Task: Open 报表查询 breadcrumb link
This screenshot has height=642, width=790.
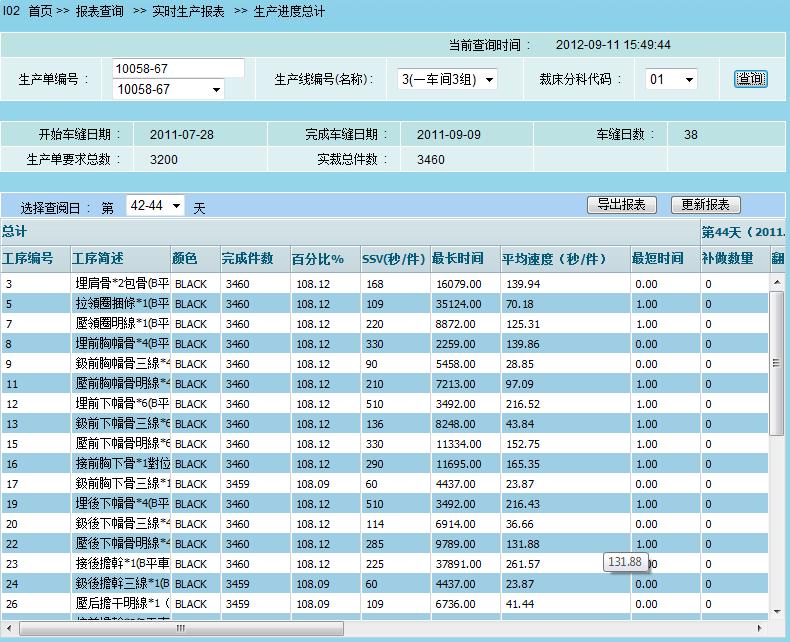Action: point(100,11)
